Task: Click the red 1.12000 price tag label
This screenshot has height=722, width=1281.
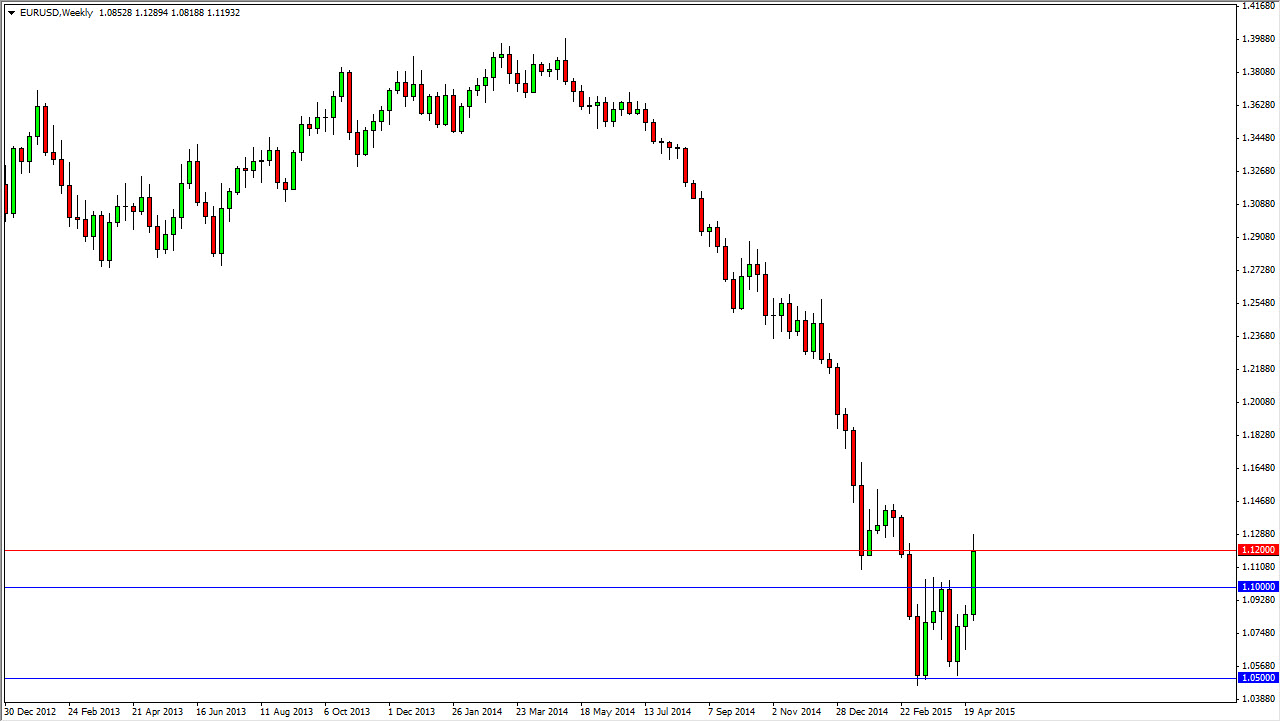Action: point(1258,549)
